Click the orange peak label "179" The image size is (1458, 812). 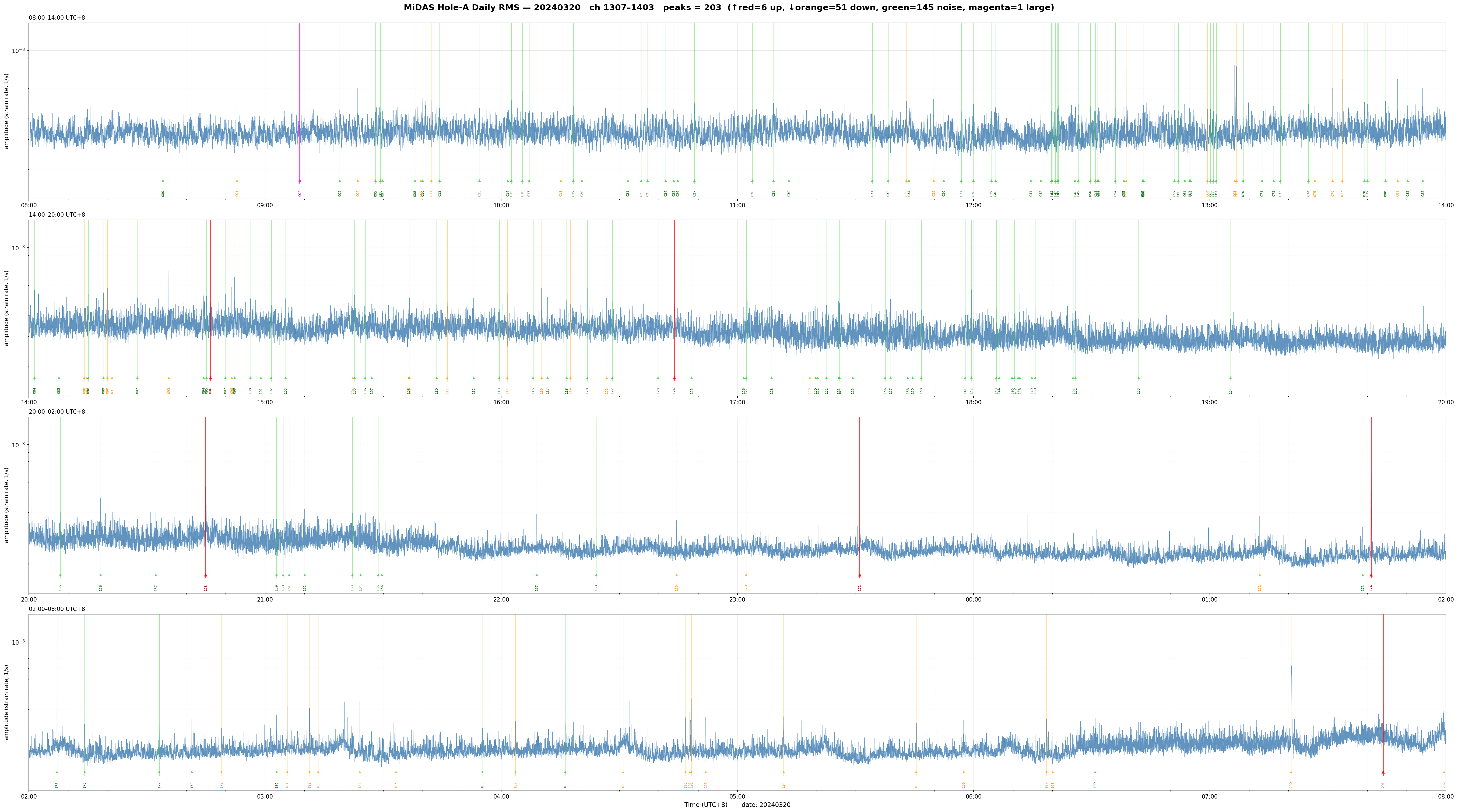[x=222, y=785]
